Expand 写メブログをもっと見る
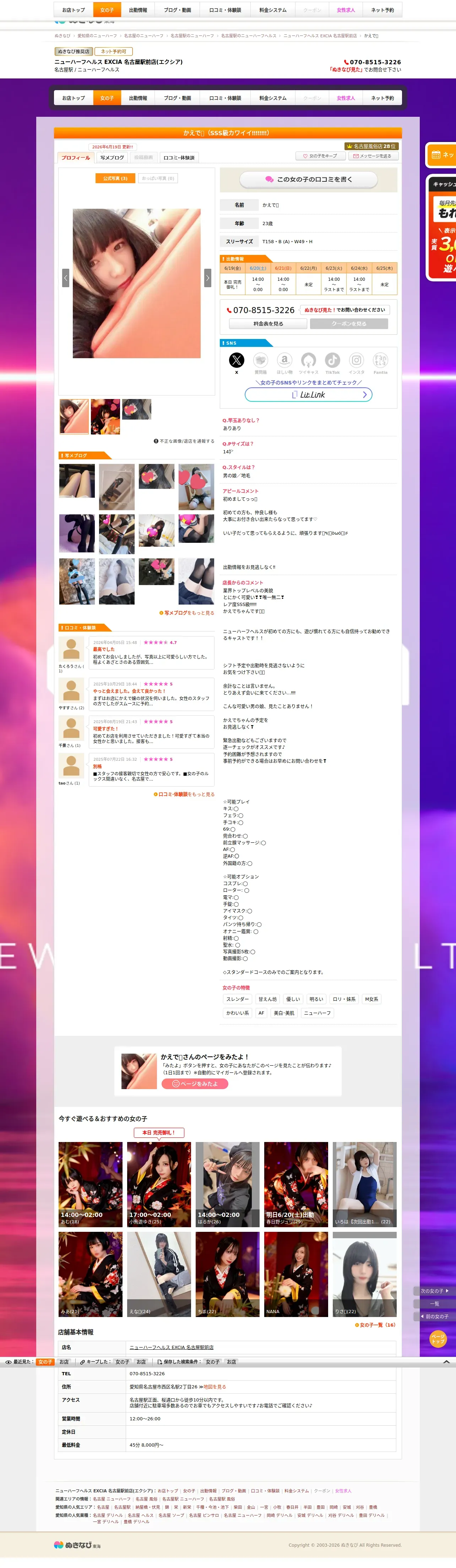 (x=187, y=613)
